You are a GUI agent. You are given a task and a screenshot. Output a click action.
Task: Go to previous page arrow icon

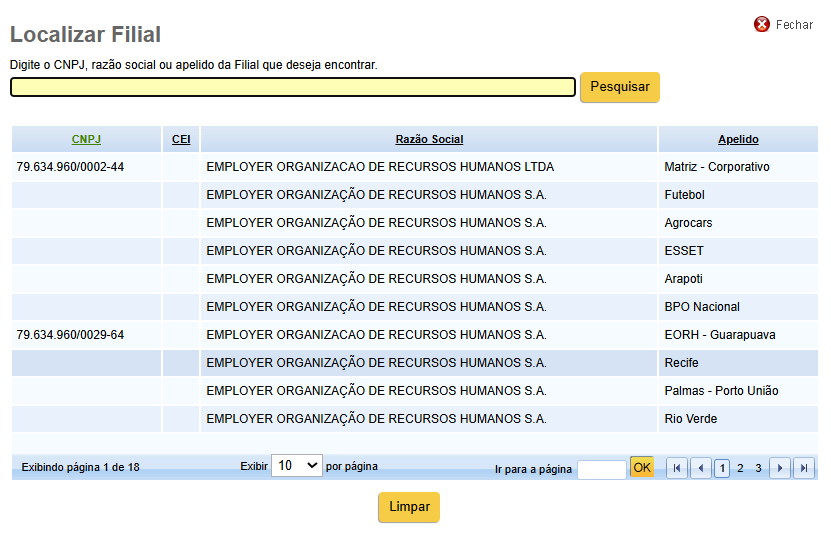(x=701, y=468)
